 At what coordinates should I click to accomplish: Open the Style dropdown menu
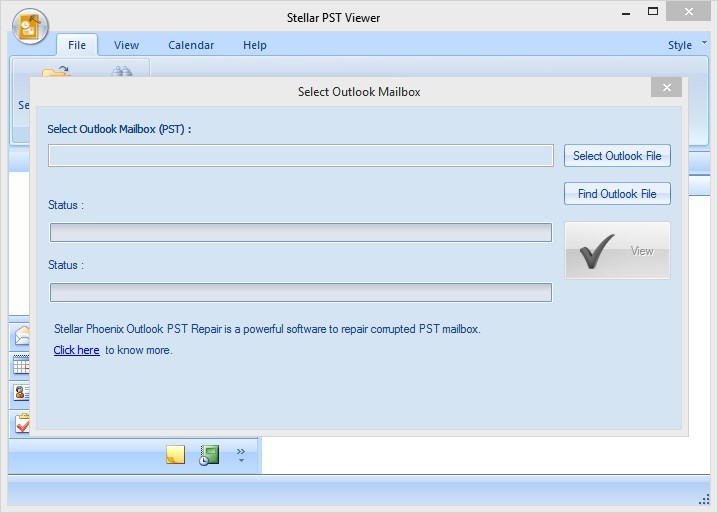click(687, 45)
